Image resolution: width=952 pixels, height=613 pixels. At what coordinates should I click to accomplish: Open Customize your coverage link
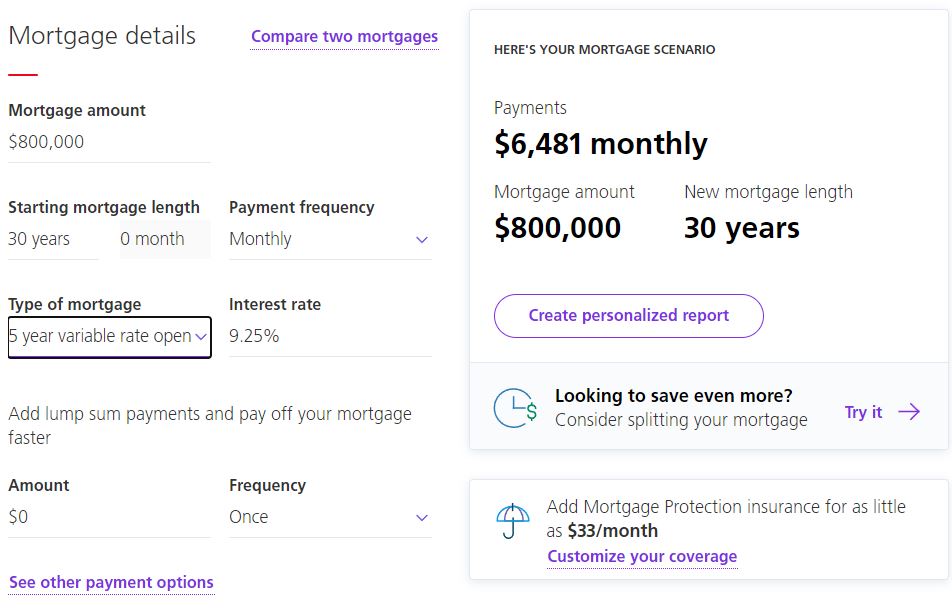coord(642,556)
